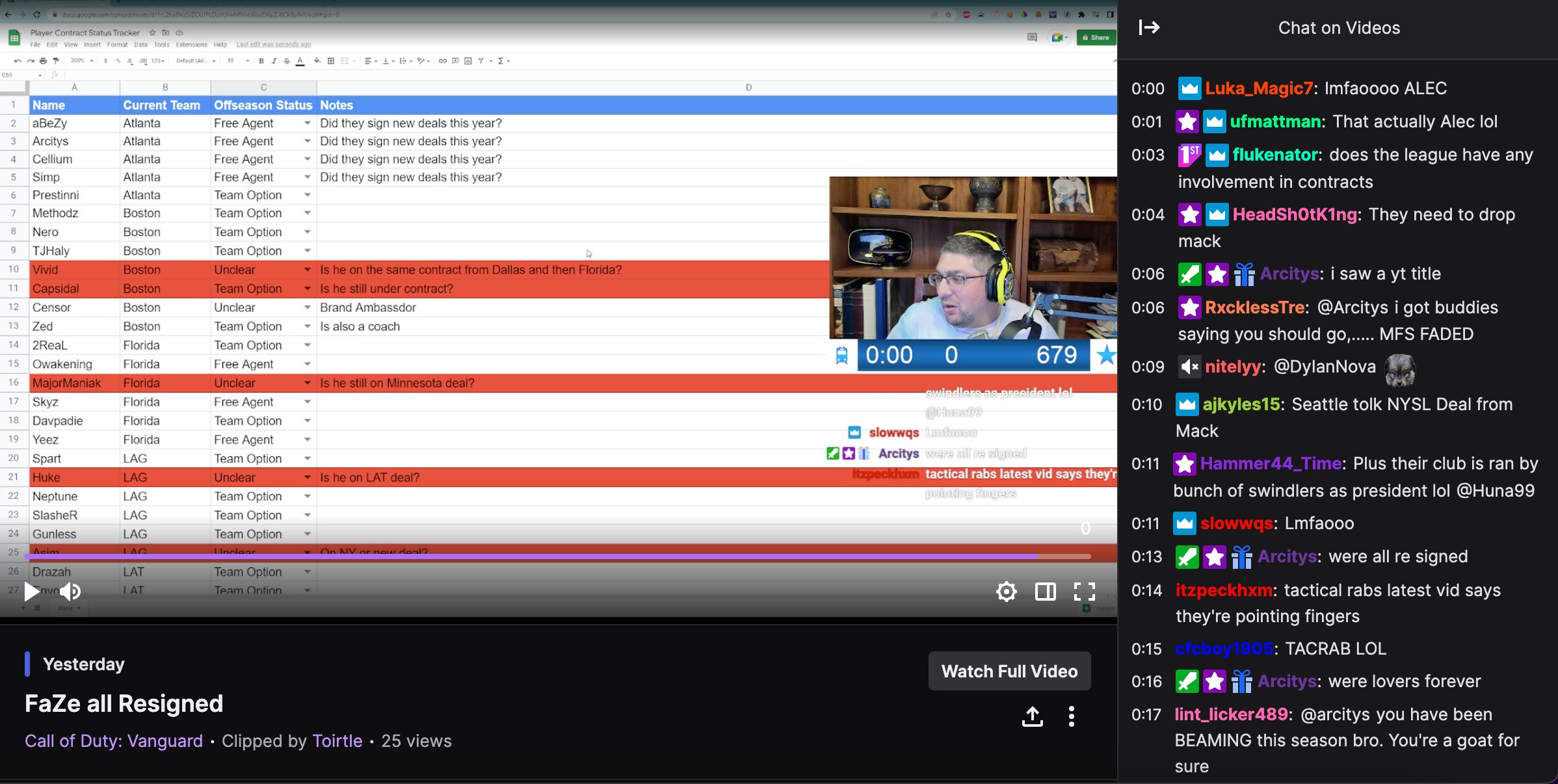The width and height of the screenshot is (1558, 784).
Task: Enter fullscreen mode for the clip
Action: click(x=1084, y=592)
